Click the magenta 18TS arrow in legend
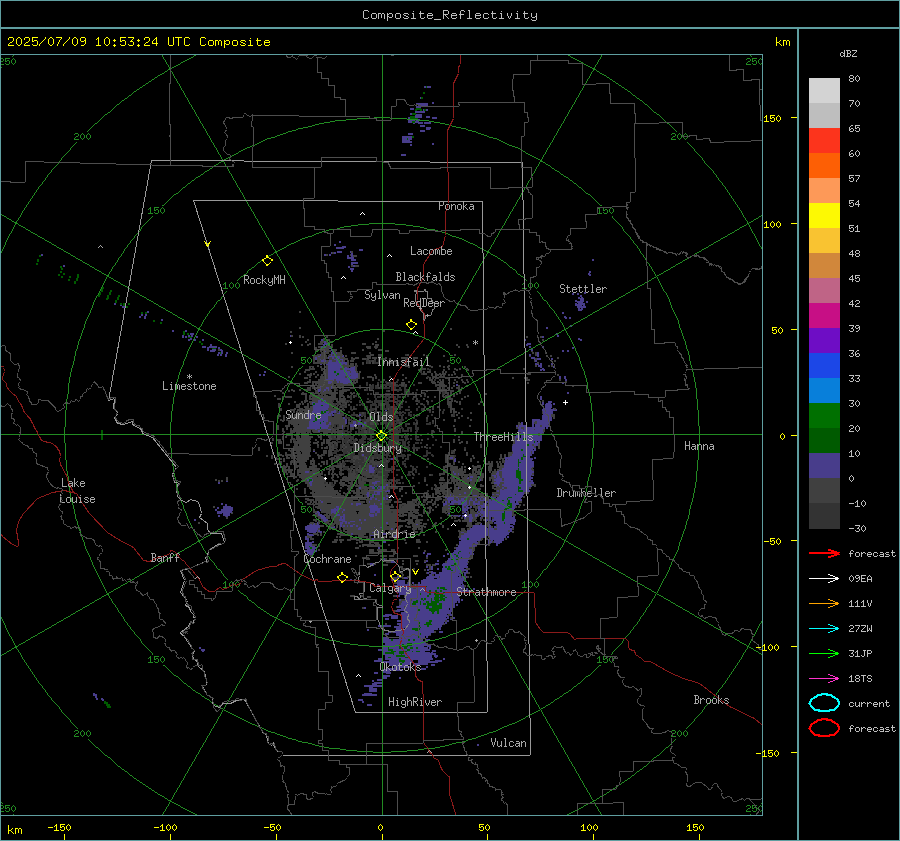 click(x=824, y=678)
